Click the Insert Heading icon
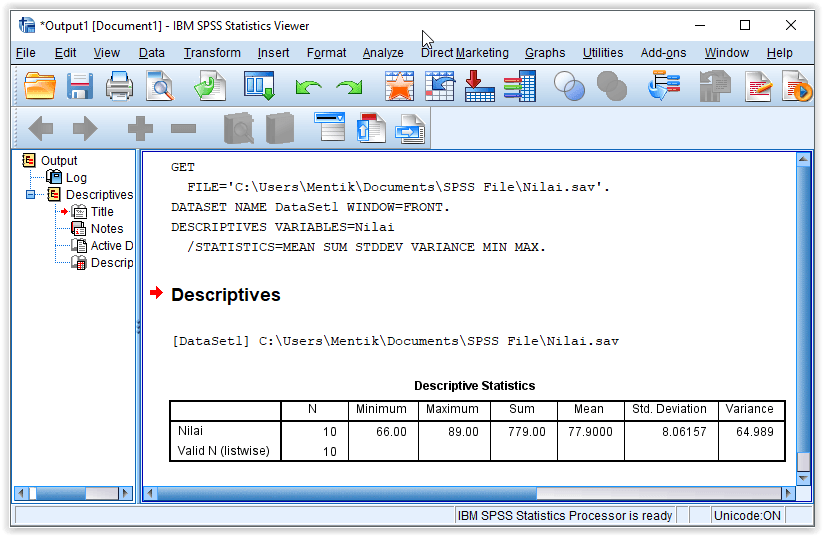823x536 pixels. pos(330,127)
